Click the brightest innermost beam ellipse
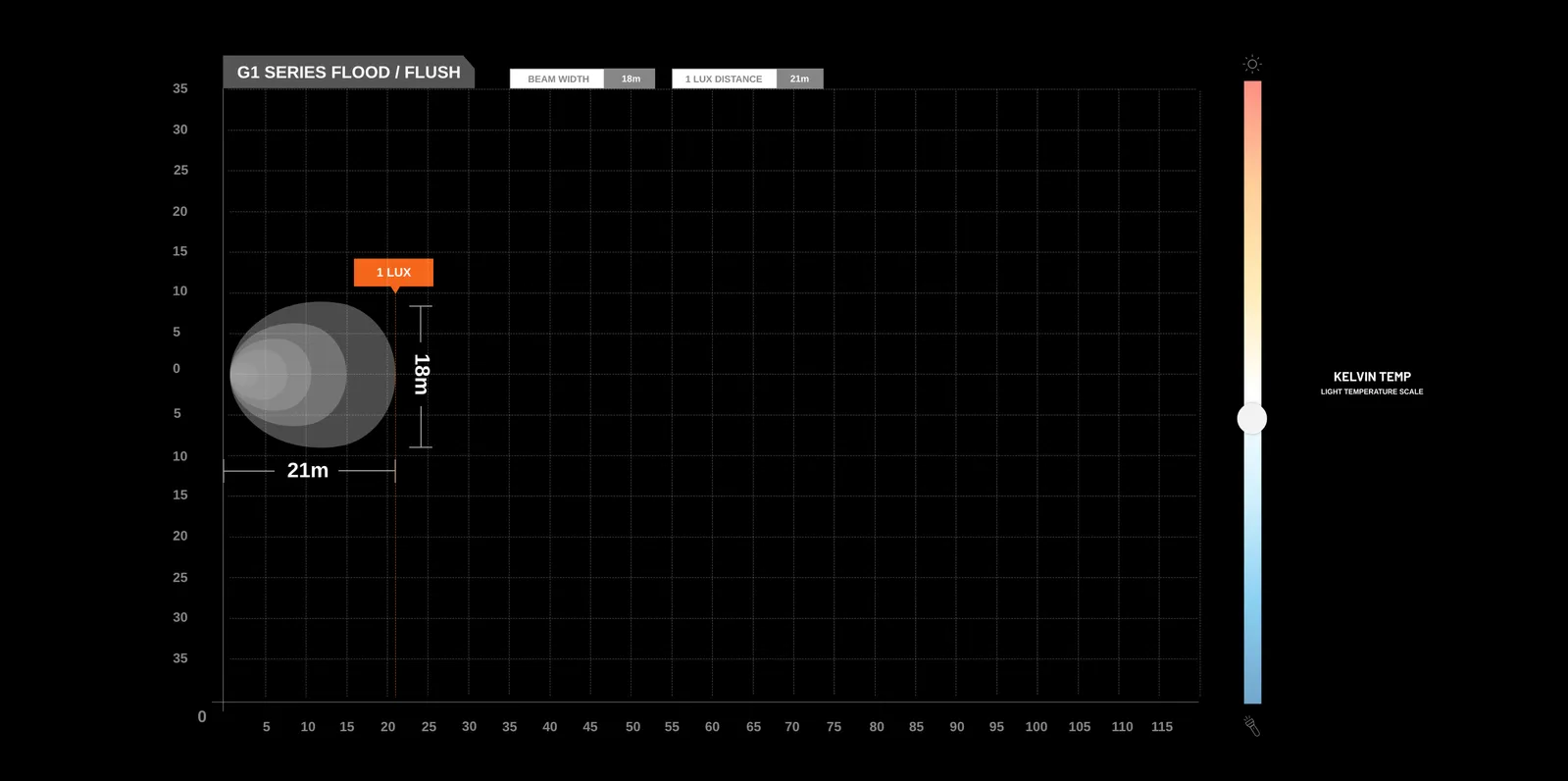Viewport: 1568px width, 781px height. pos(245,376)
